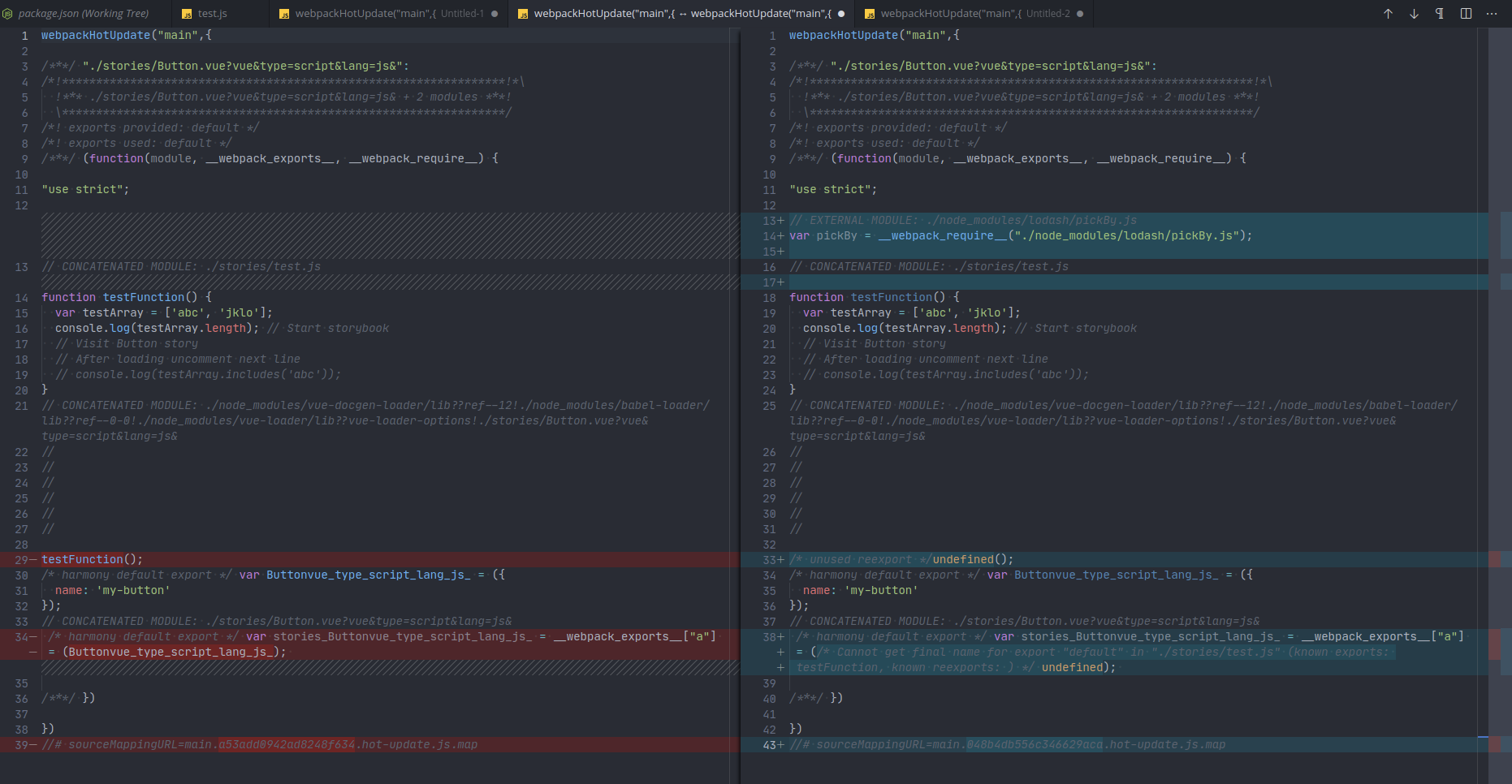Image resolution: width=1512 pixels, height=784 pixels.
Task: Click the JS icon on the Untitled-2 tab
Action: click(870, 13)
